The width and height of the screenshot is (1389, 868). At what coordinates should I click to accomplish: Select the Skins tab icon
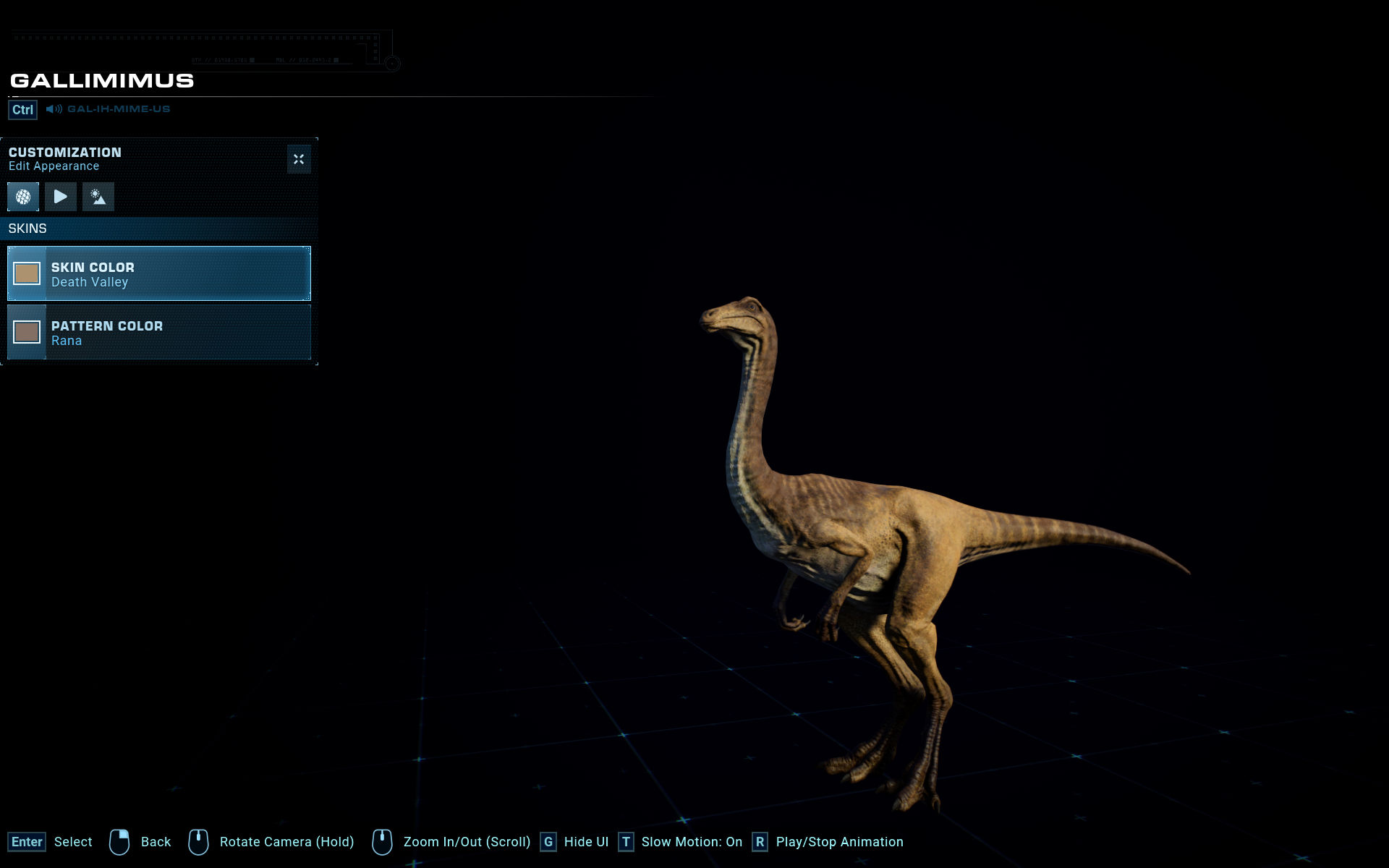pyautogui.click(x=23, y=197)
